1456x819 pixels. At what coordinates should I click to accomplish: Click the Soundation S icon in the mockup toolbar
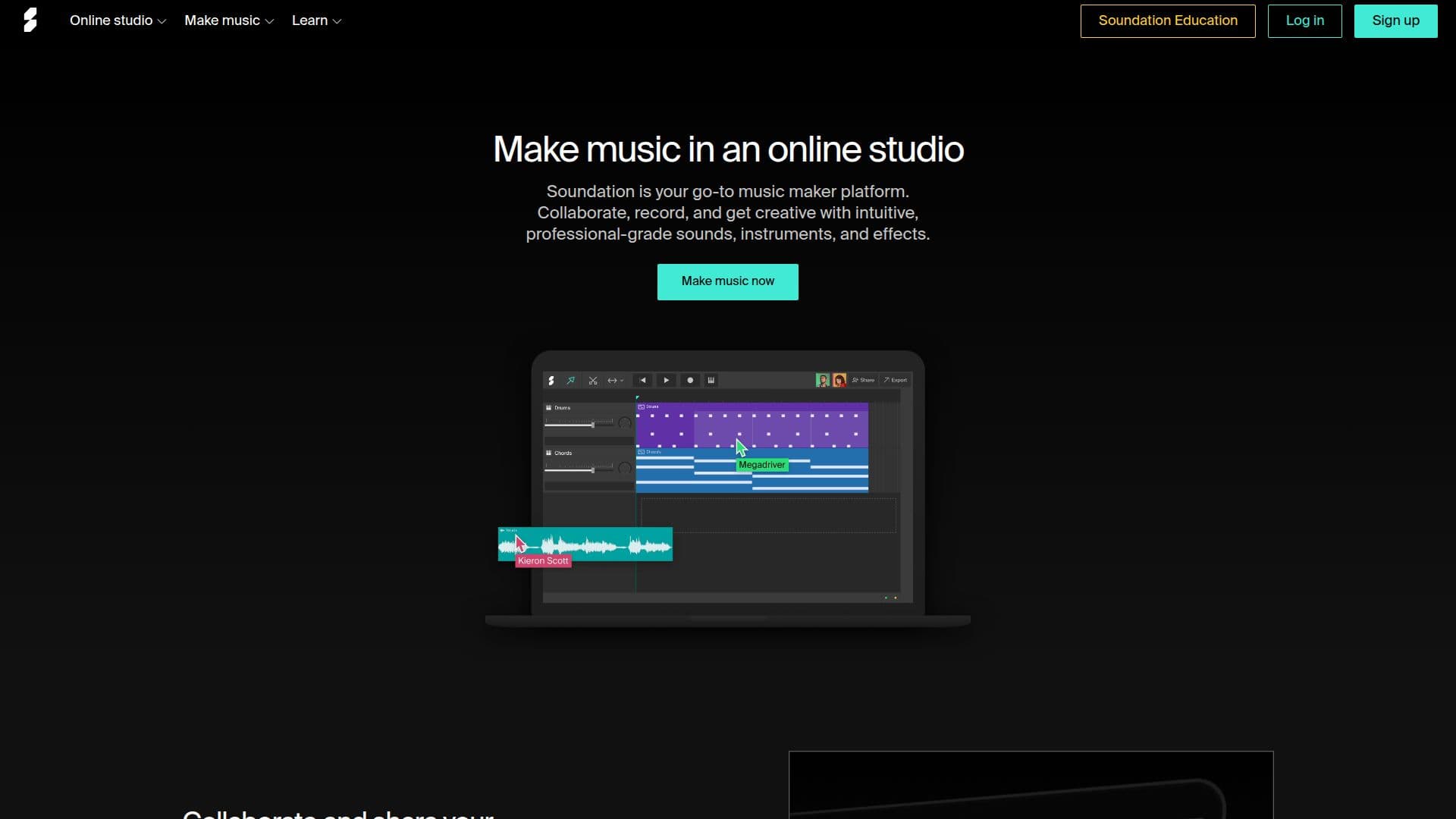[551, 381]
